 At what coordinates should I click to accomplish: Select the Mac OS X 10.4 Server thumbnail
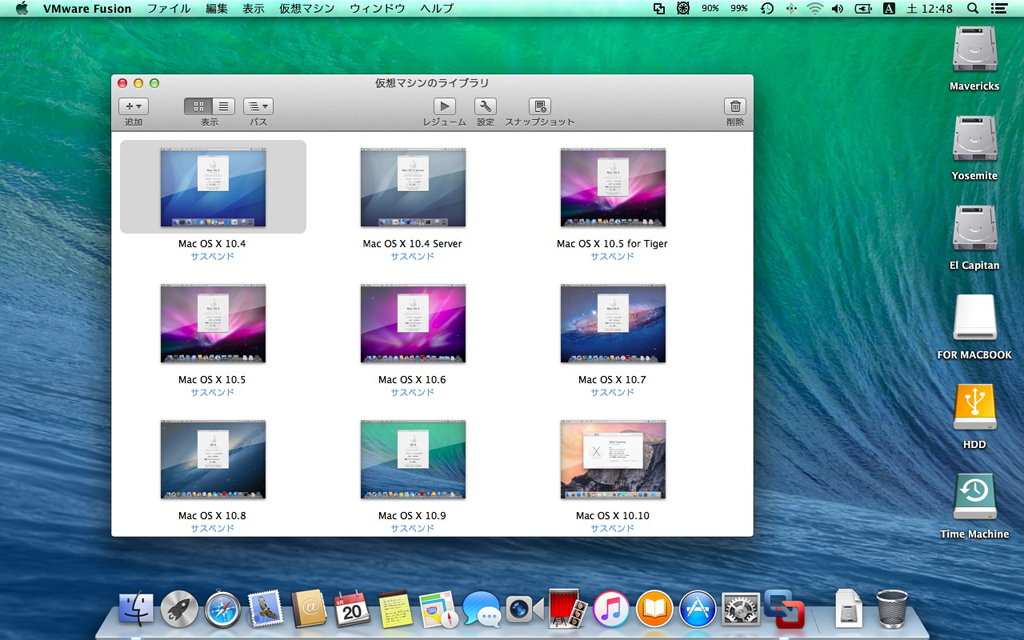[413, 187]
